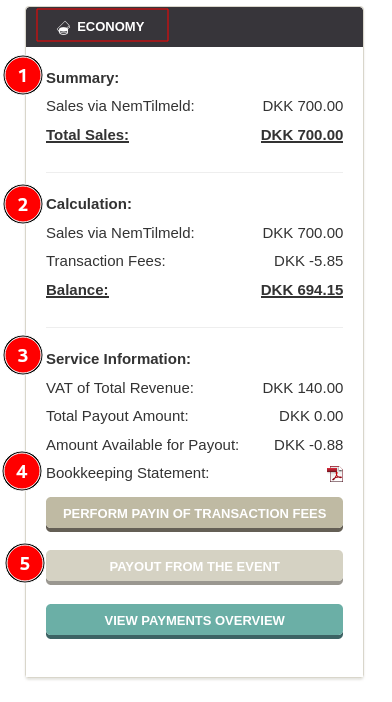Click red marker number 4
The width and height of the screenshot is (392, 702).
22,471
